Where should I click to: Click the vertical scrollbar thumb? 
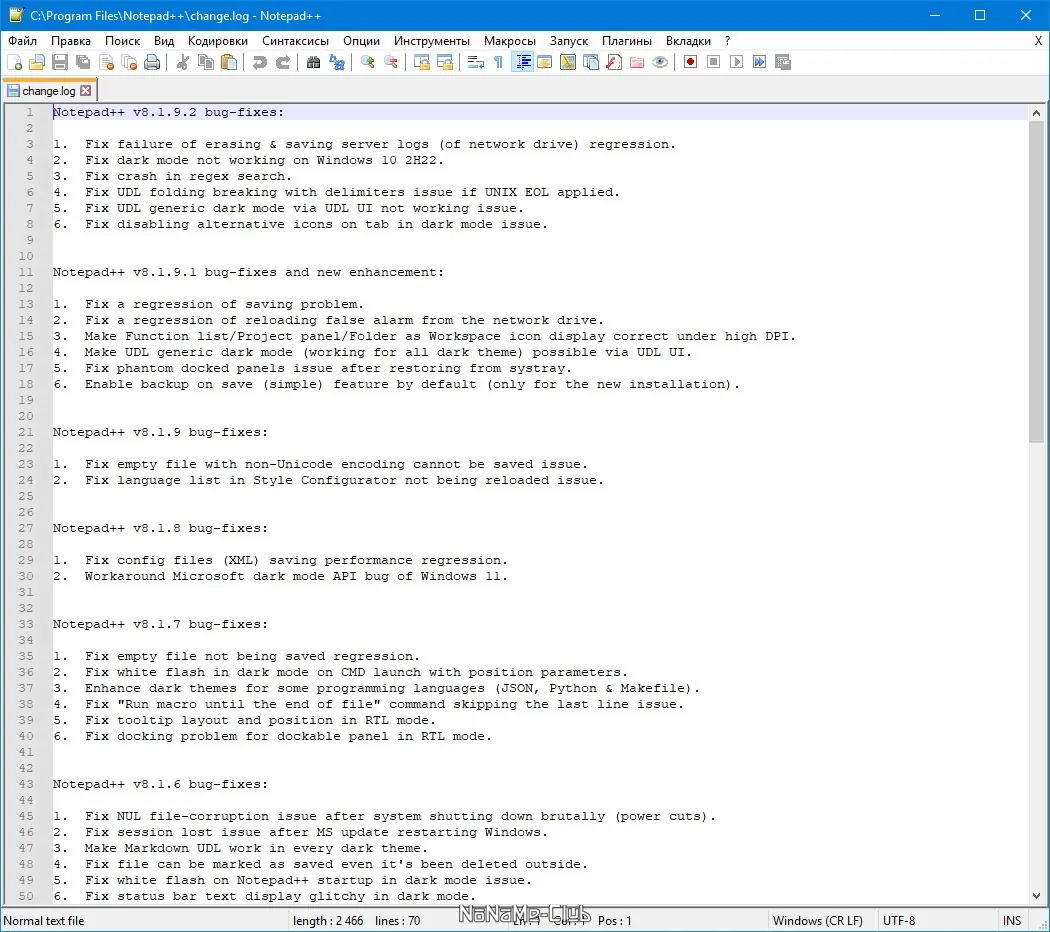[1037, 282]
